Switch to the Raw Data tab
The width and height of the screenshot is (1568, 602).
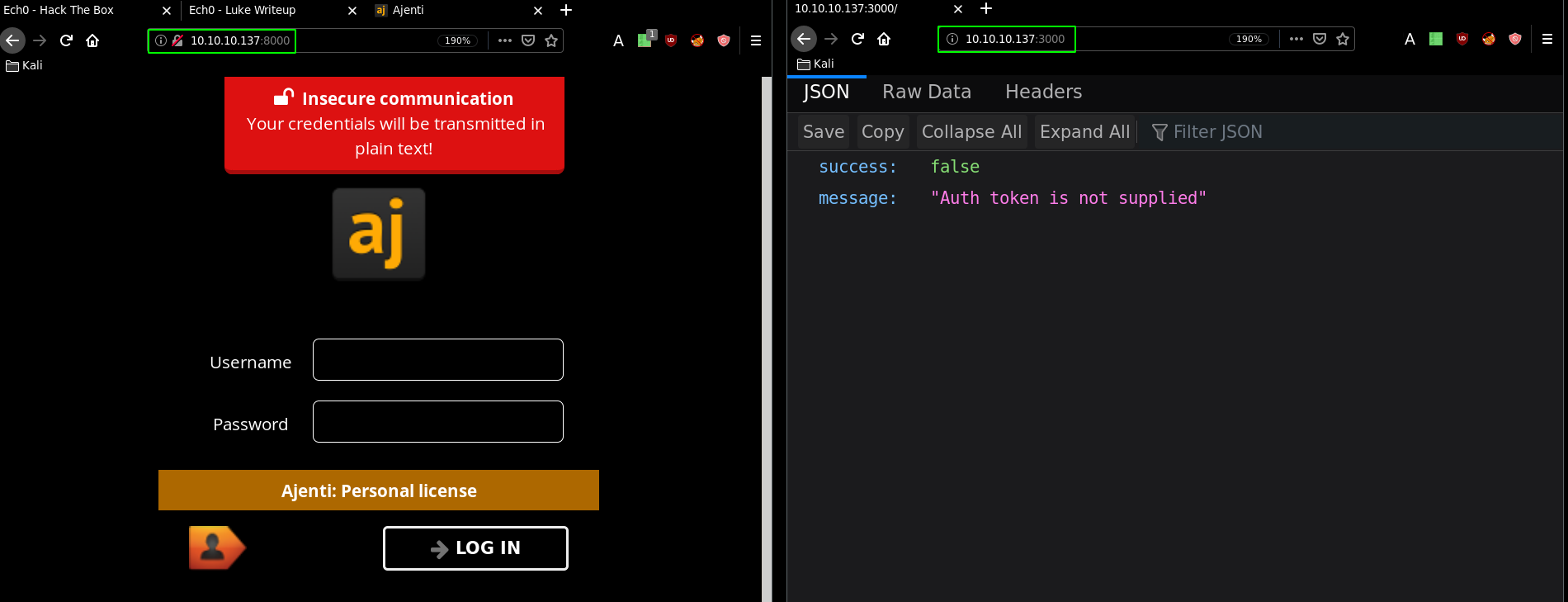pyautogui.click(x=927, y=92)
